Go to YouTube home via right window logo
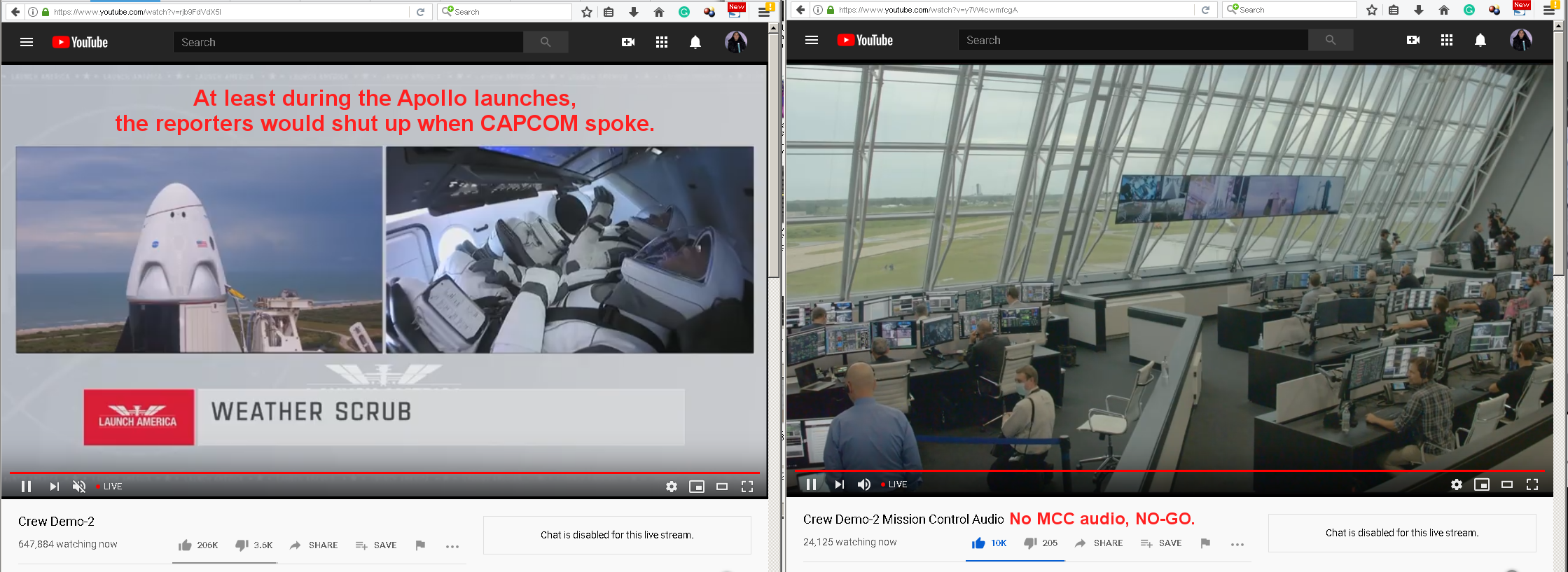 (x=865, y=40)
